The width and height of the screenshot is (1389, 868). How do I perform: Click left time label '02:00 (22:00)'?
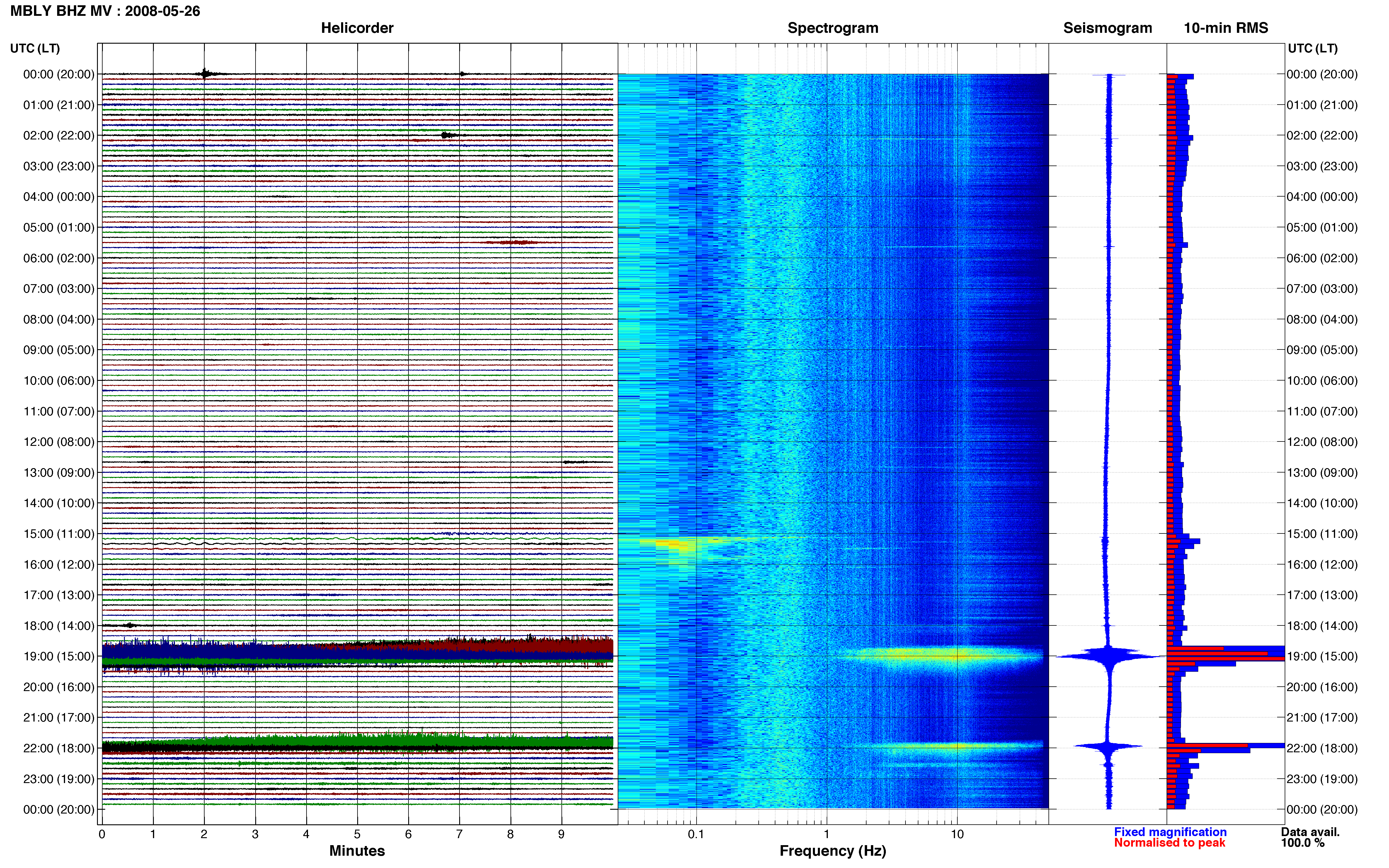[x=59, y=135]
